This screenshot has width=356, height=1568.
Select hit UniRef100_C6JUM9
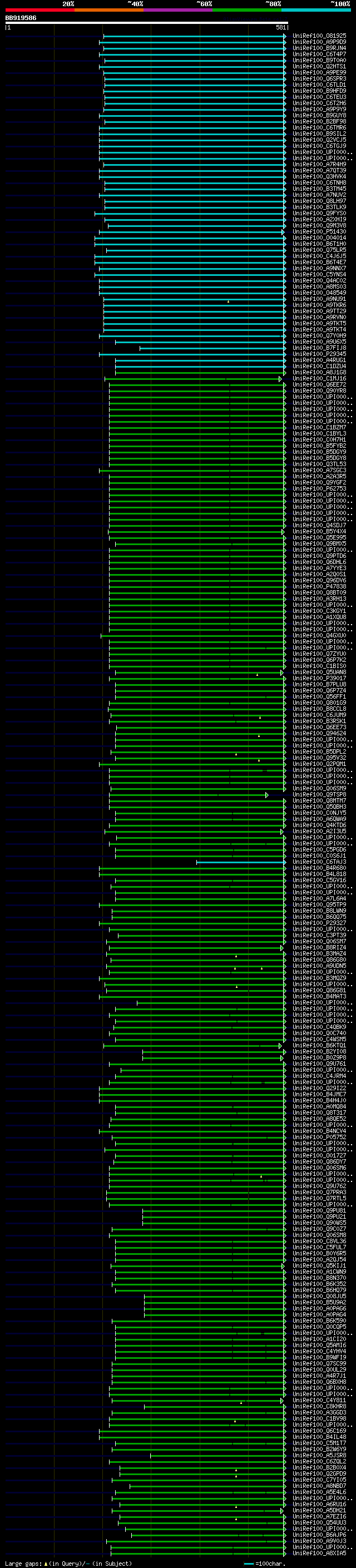[x=319, y=715]
